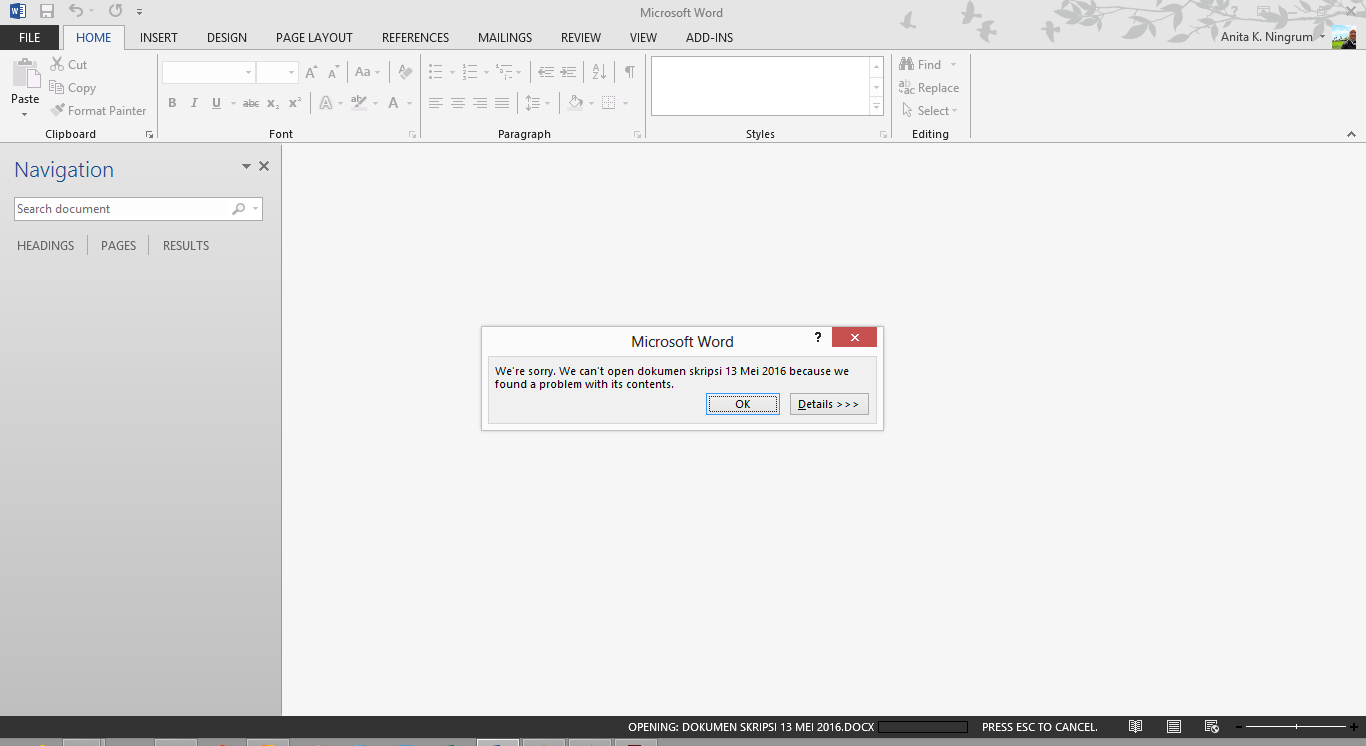Click the Numbering list icon
Viewport: 1366px width, 746px height.
pos(470,72)
